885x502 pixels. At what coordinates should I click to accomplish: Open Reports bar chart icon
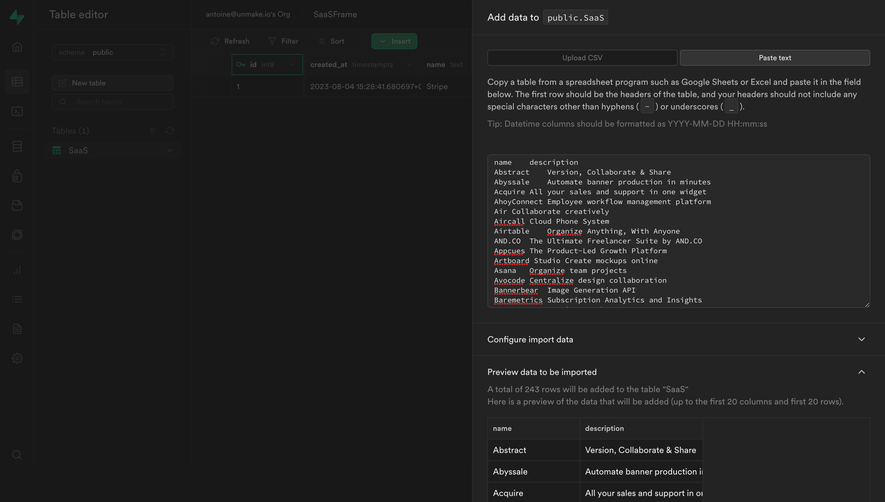[17, 270]
